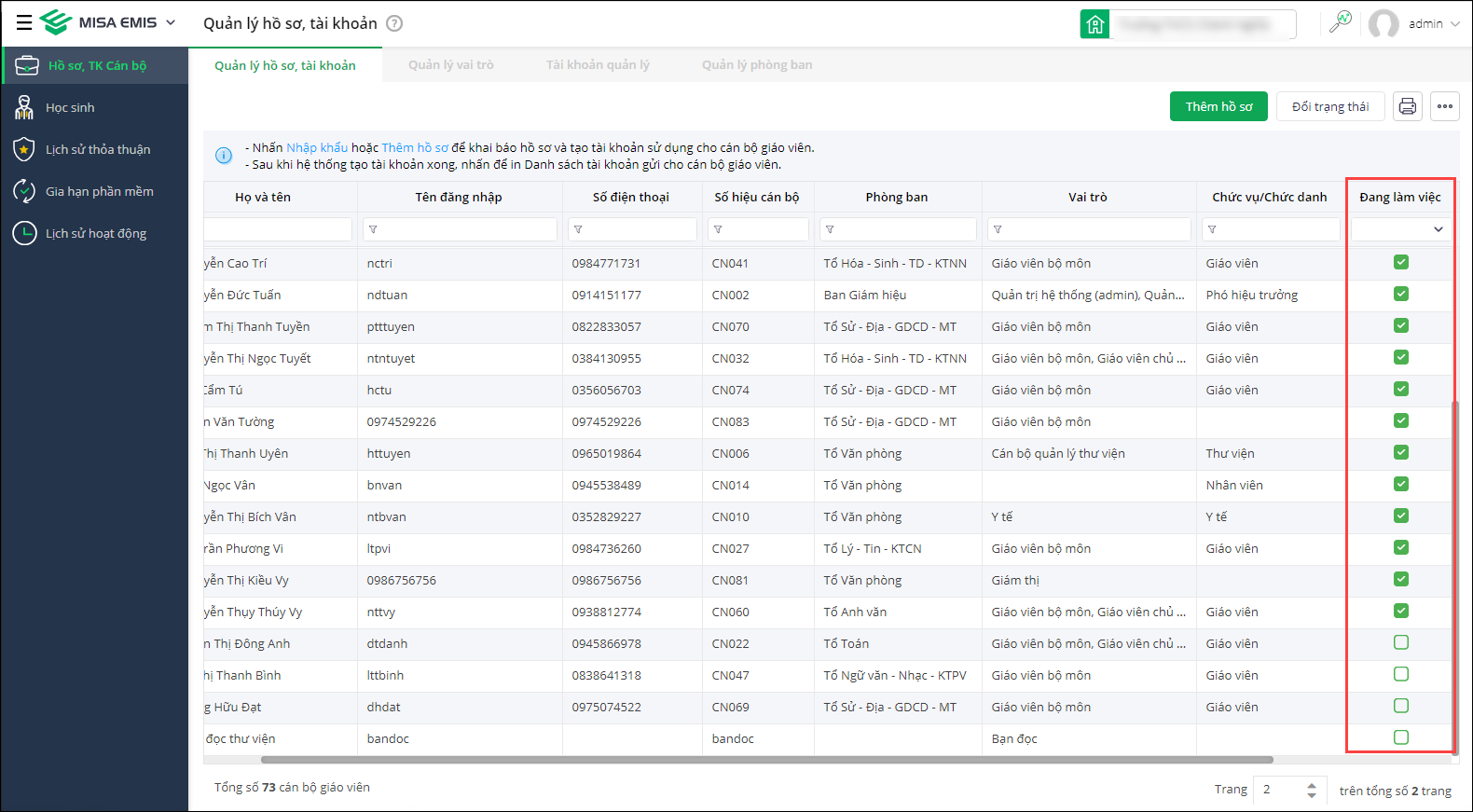Expand the MISA EMIS app switcher chevron
This screenshot has height=812, width=1473.
pos(171,23)
